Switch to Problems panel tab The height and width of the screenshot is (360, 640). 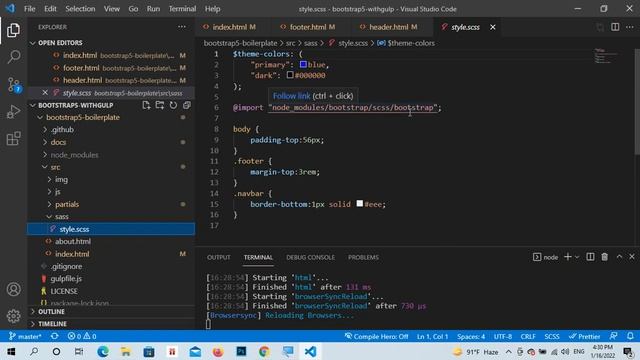point(363,257)
